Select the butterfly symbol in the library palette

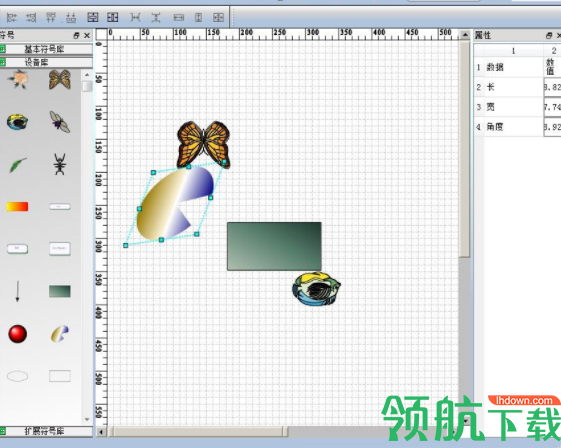pos(60,79)
